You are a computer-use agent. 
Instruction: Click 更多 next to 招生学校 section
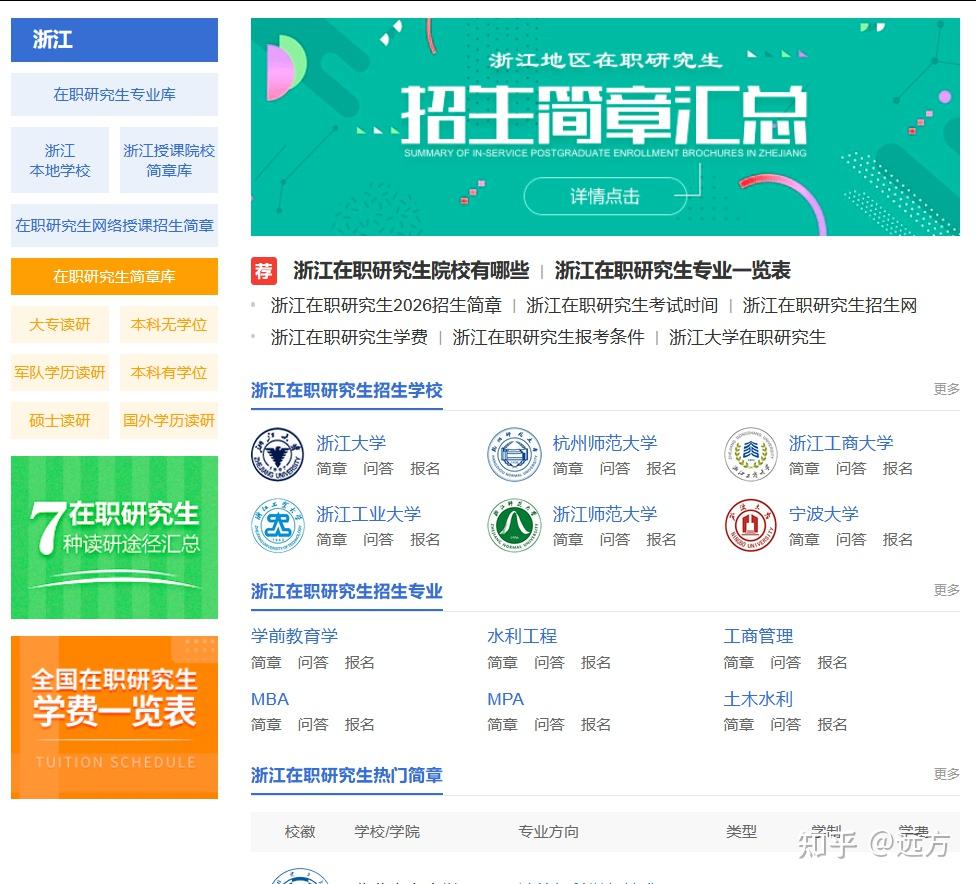pyautogui.click(x=946, y=389)
